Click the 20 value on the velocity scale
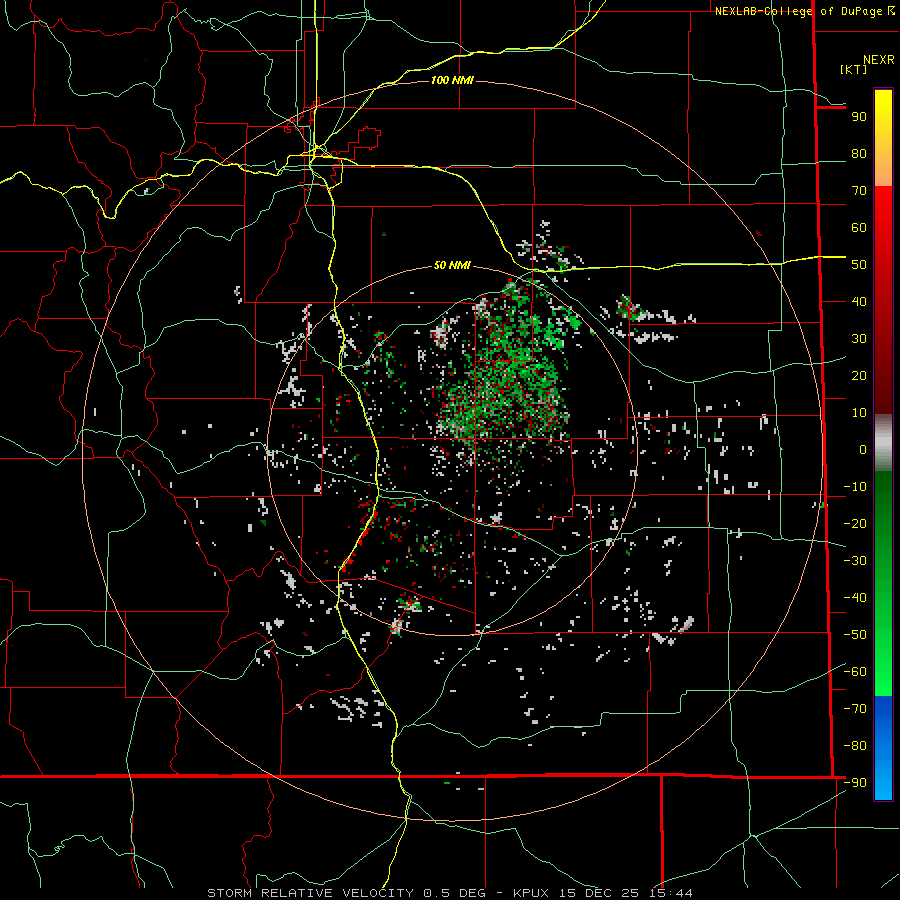 pyautogui.click(x=859, y=376)
